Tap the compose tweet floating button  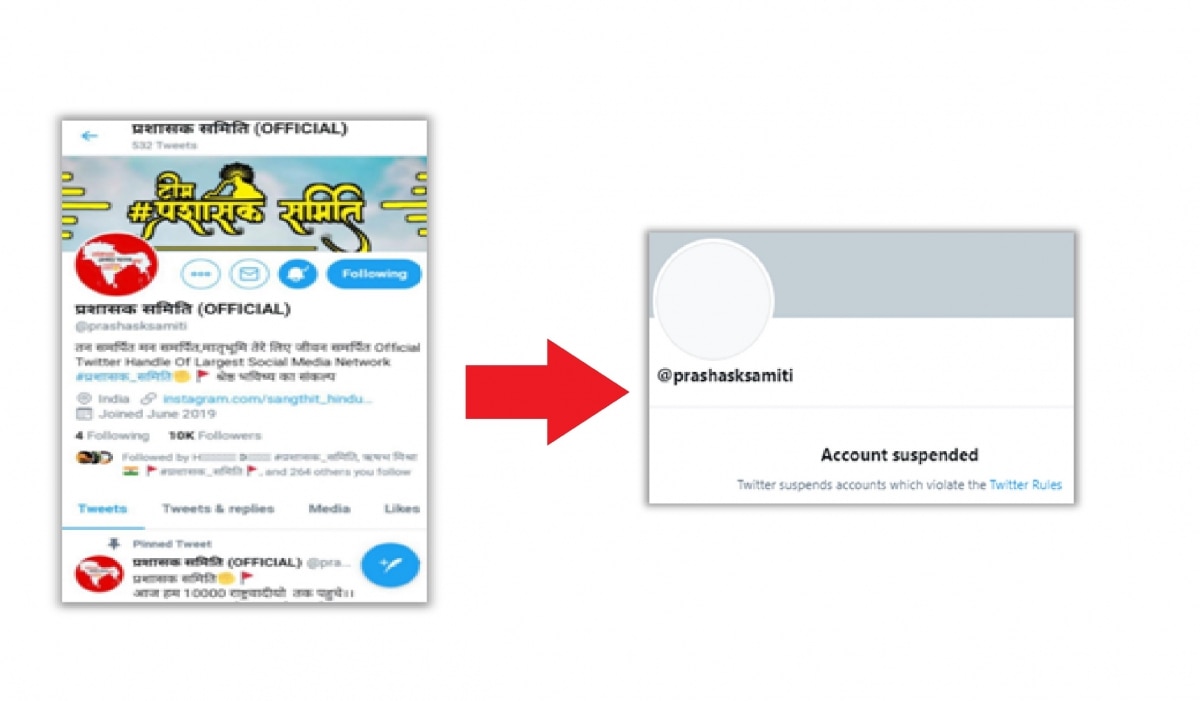click(x=390, y=565)
